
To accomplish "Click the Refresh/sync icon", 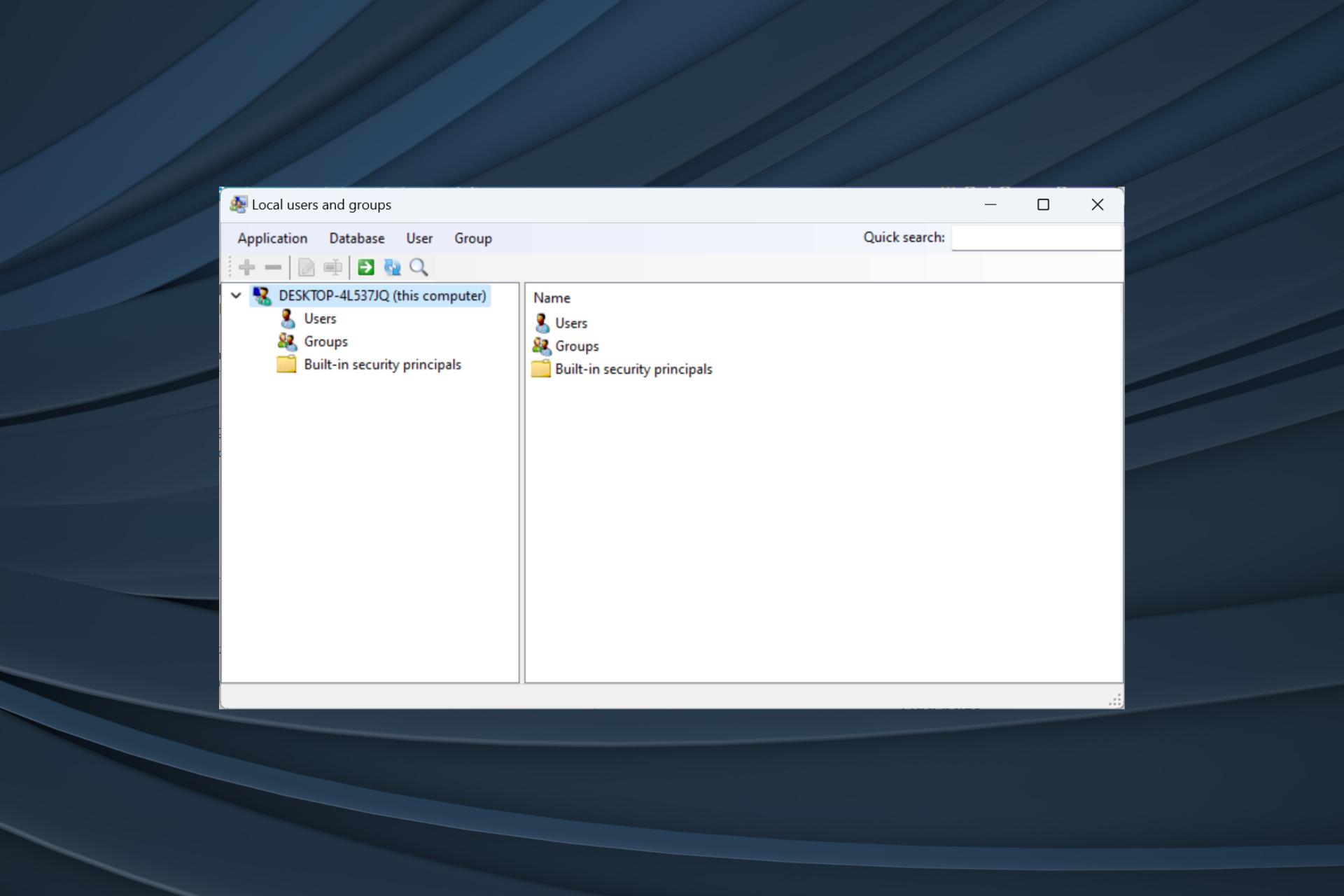I will point(394,266).
